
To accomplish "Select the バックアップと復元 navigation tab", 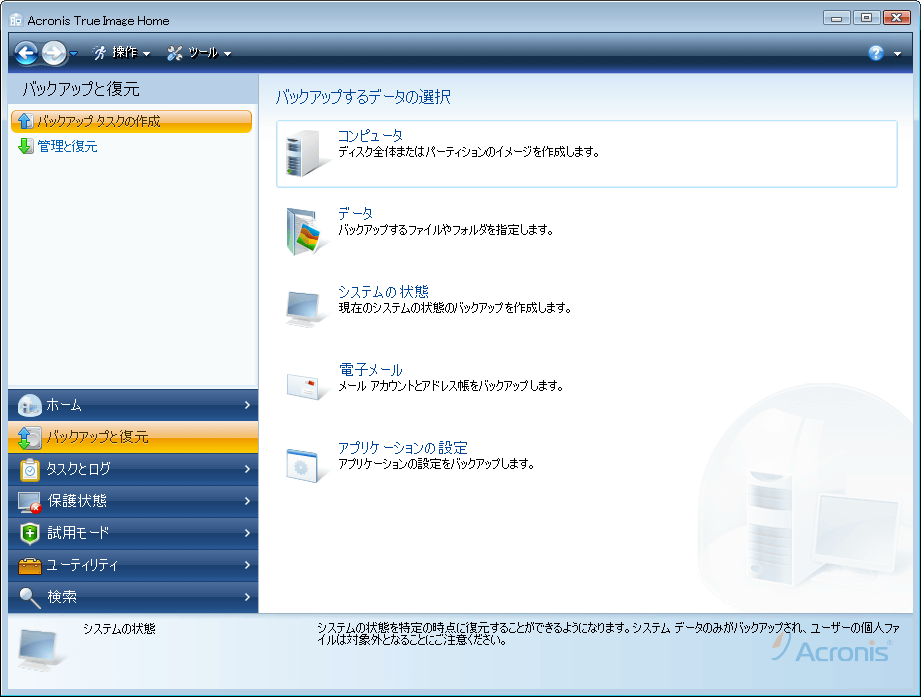I will coord(133,437).
